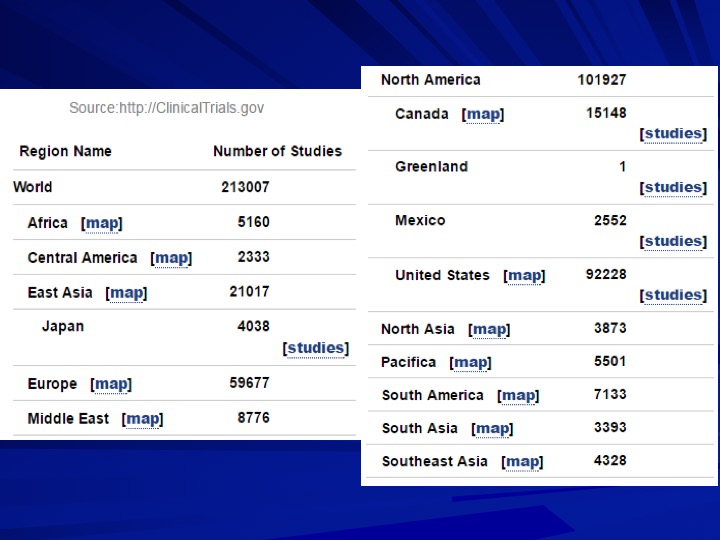This screenshot has width=720, height=540.
Task: Open the United States map link
Action: pyautogui.click(x=524, y=276)
